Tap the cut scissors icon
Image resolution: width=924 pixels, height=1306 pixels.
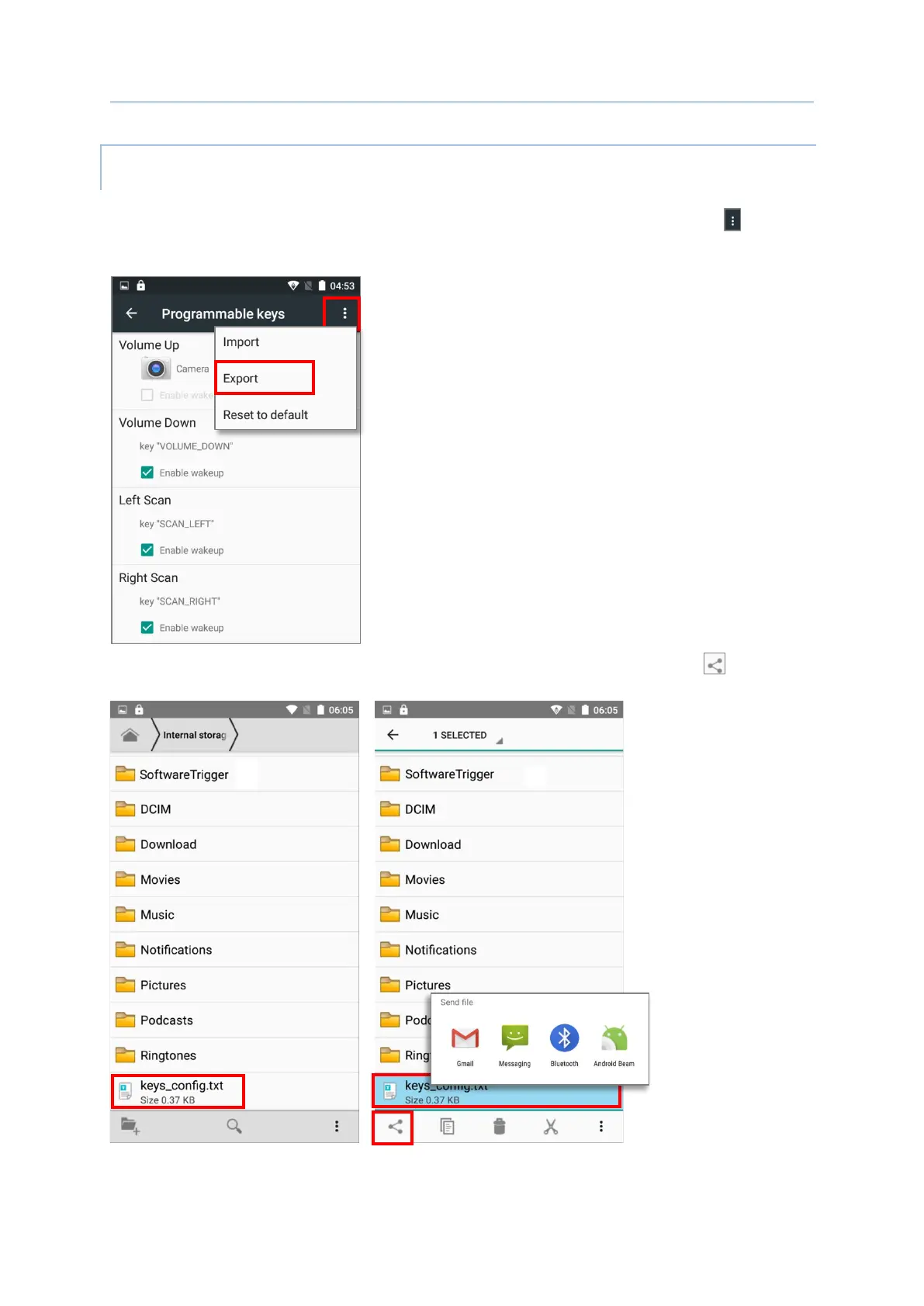click(551, 1127)
